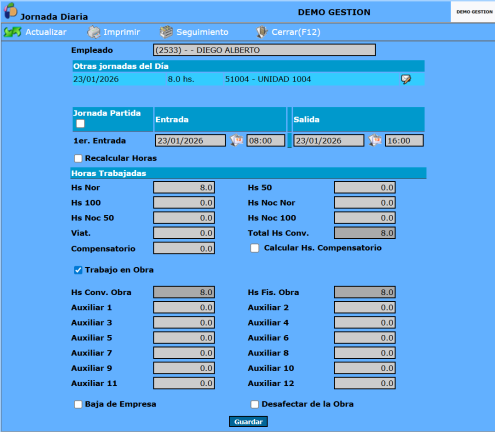495x432 pixels.
Task: Check Desafectar de la Obra
Action: pyautogui.click(x=255, y=404)
